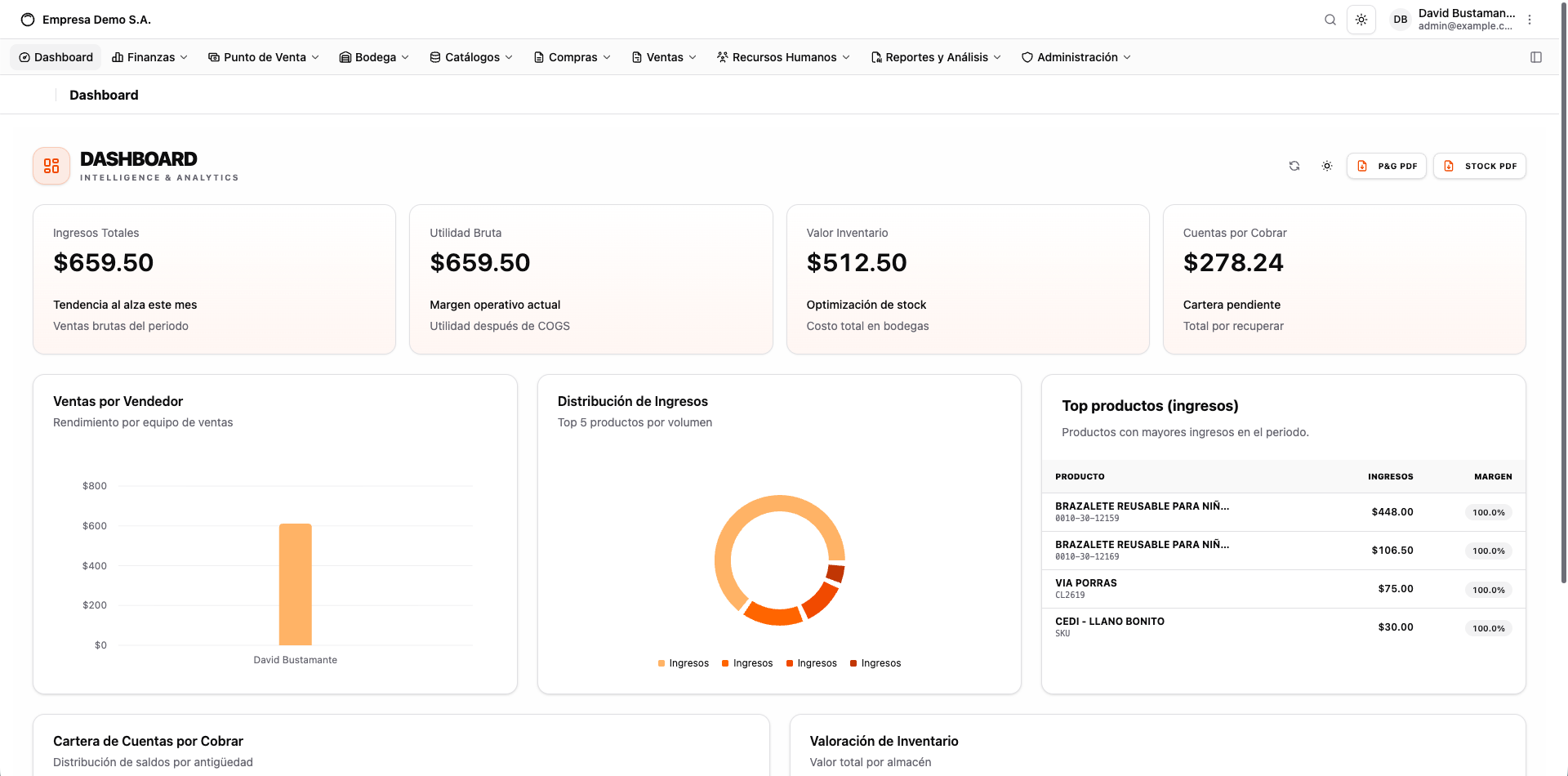The height and width of the screenshot is (776, 1568).
Task: Toggle the brightness icon on the dashboard header
Action: (x=1327, y=166)
